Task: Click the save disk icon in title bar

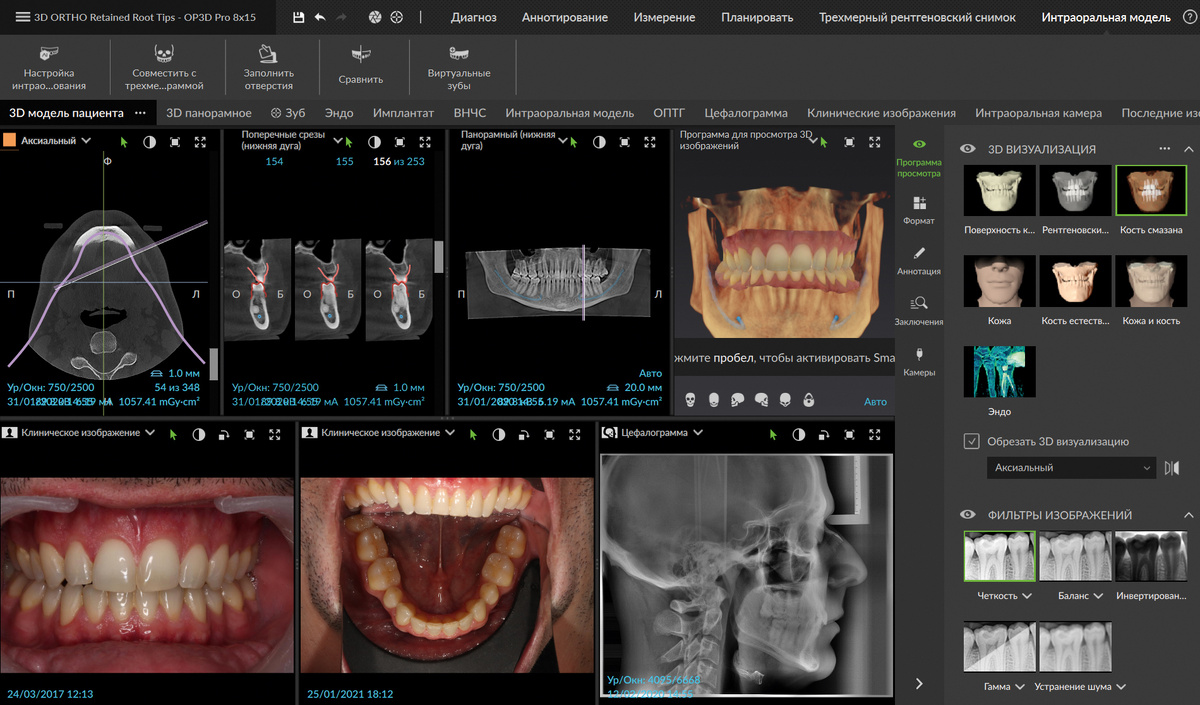Action: (x=298, y=17)
